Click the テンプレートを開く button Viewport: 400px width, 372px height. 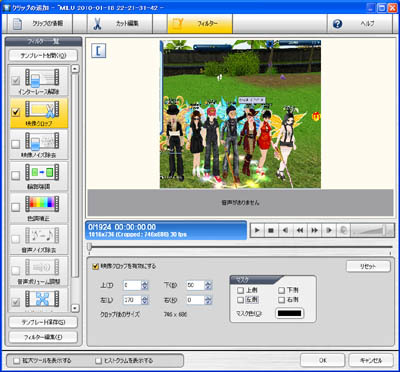(43, 55)
